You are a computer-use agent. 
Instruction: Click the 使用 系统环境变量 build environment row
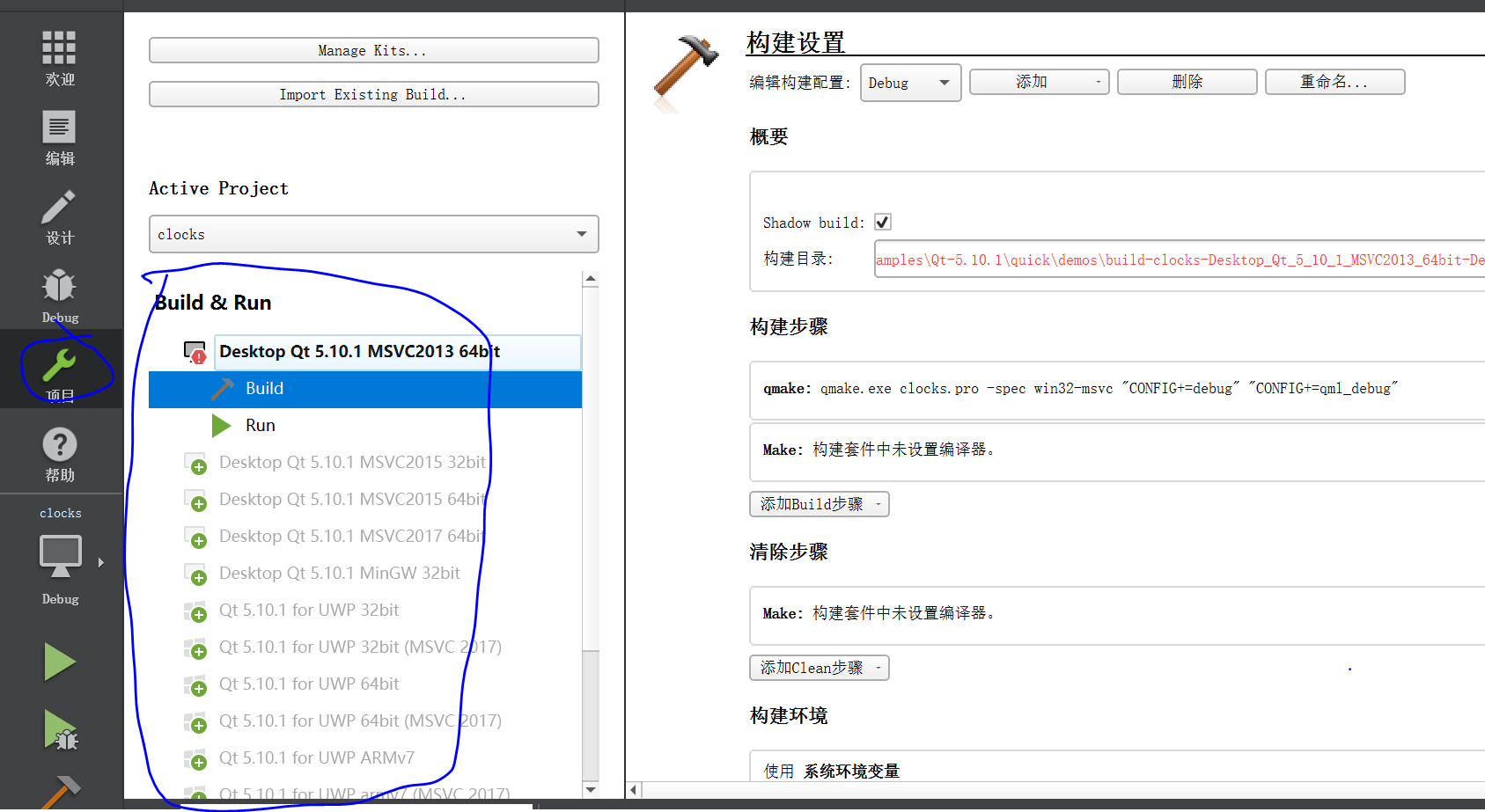tap(1117, 767)
